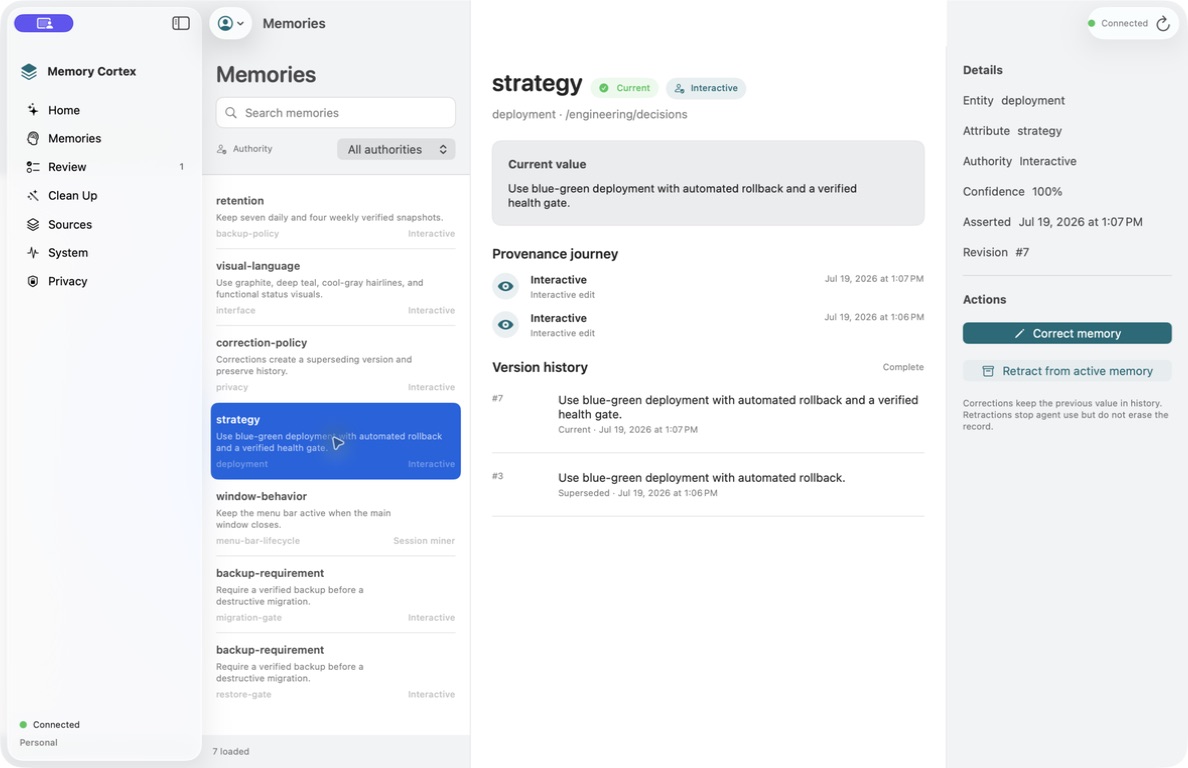The height and width of the screenshot is (768, 1188).
Task: Select the visual-language memory row
Action: click(336, 288)
